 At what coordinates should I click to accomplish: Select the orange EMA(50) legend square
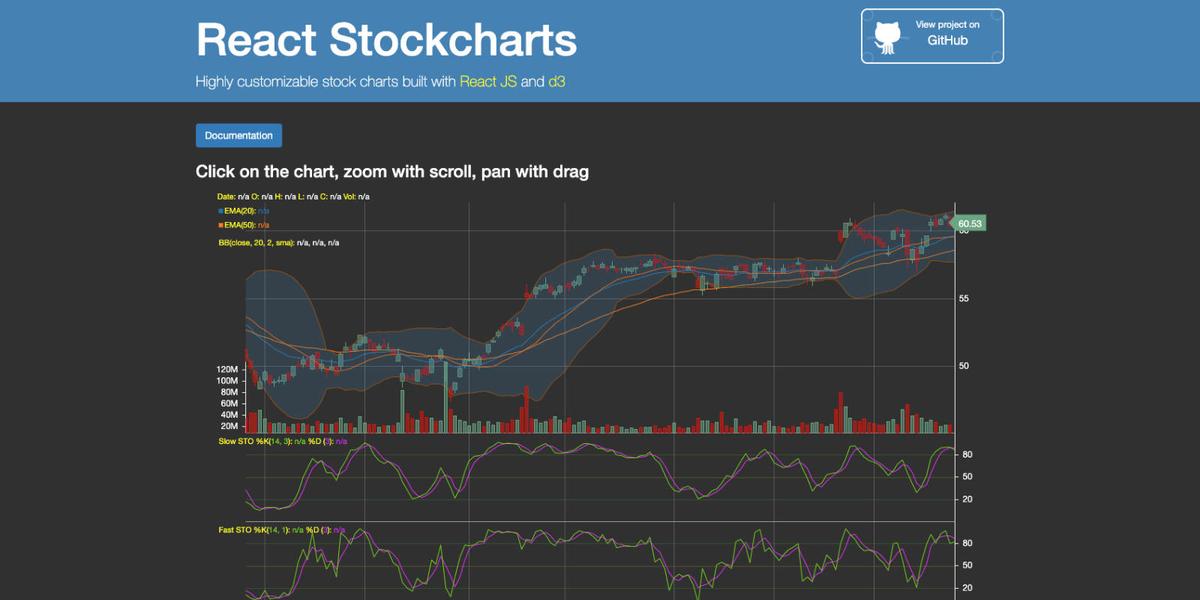(222, 226)
